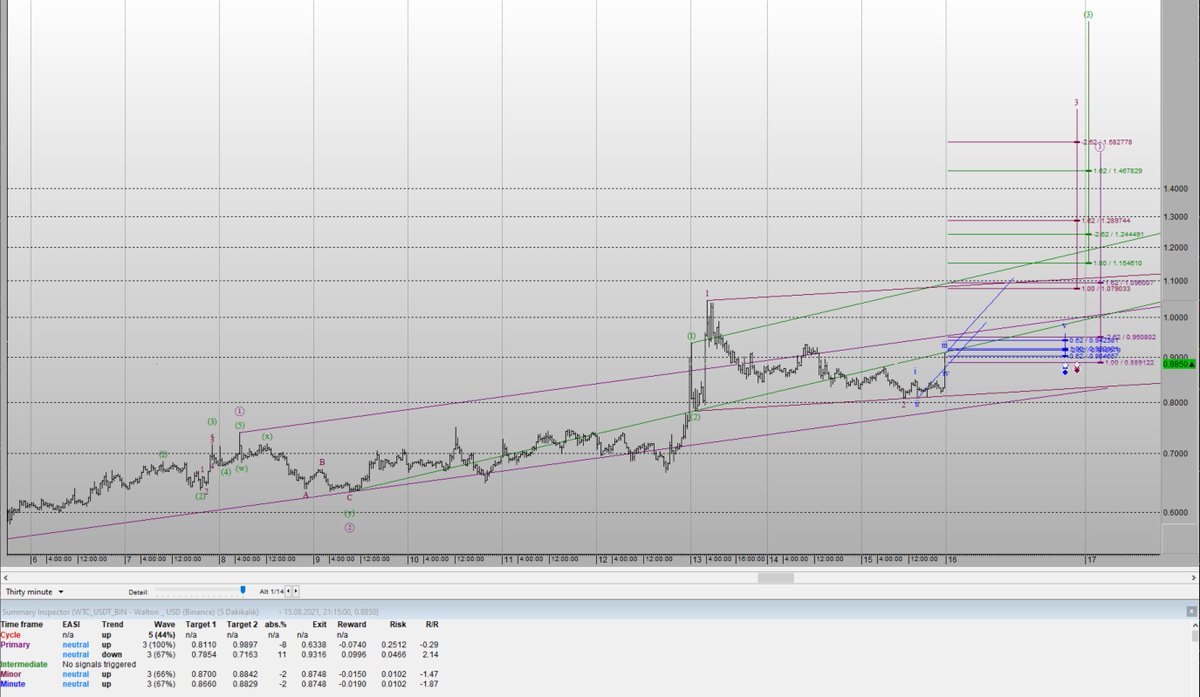Select Target 2 value 0.8829

[246, 685]
